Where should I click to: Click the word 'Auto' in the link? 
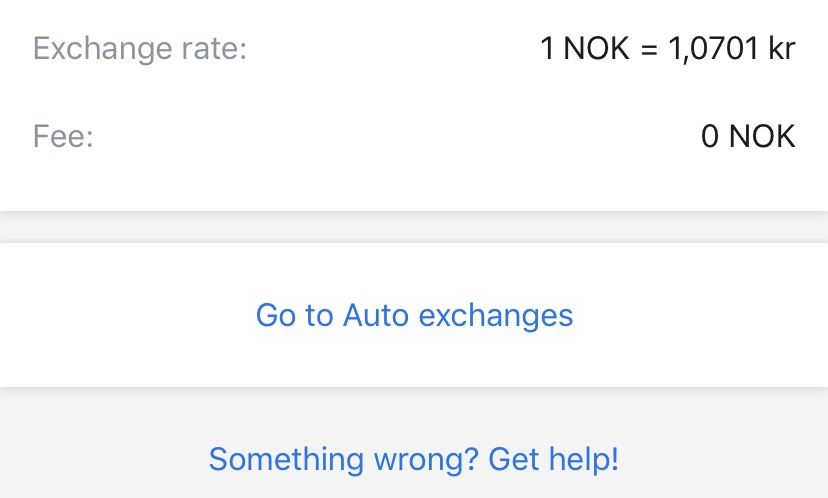[x=376, y=315]
